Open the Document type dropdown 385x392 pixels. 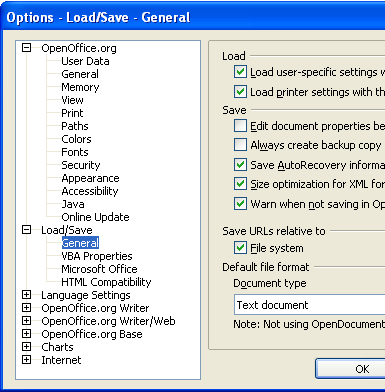click(309, 305)
